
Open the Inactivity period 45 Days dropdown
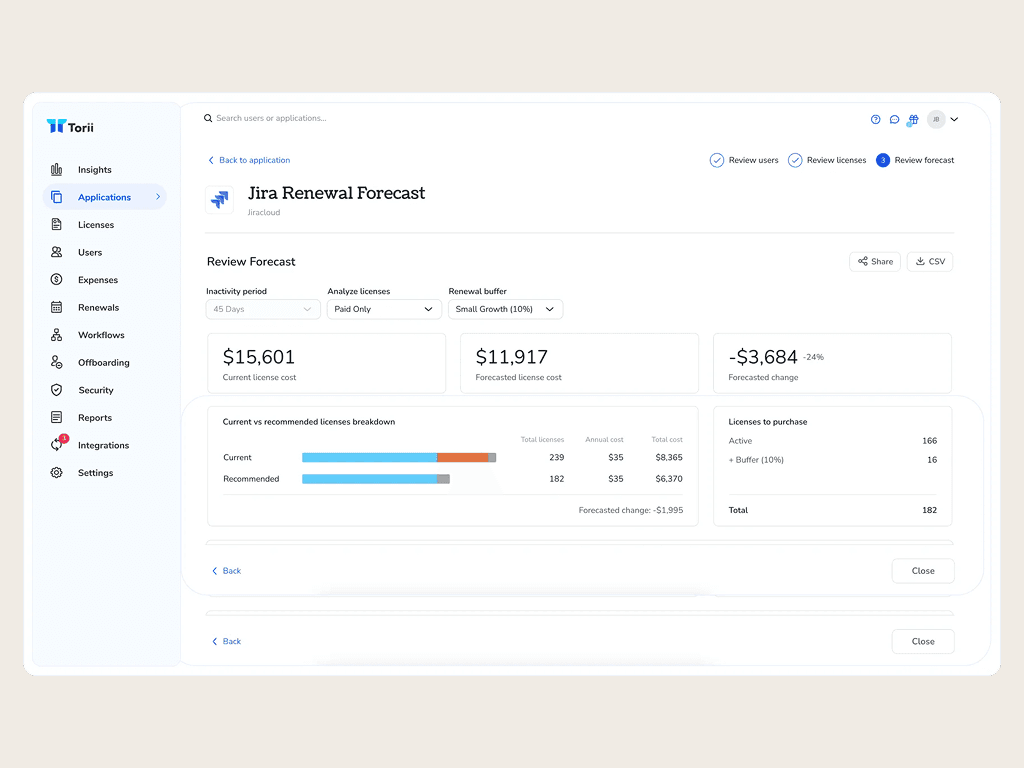pyautogui.click(x=263, y=309)
